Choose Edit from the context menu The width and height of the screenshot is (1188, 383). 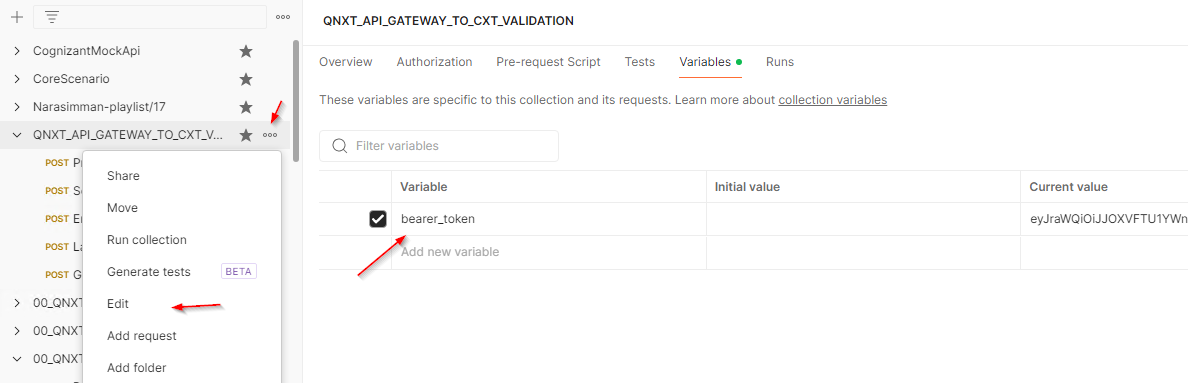tap(118, 304)
